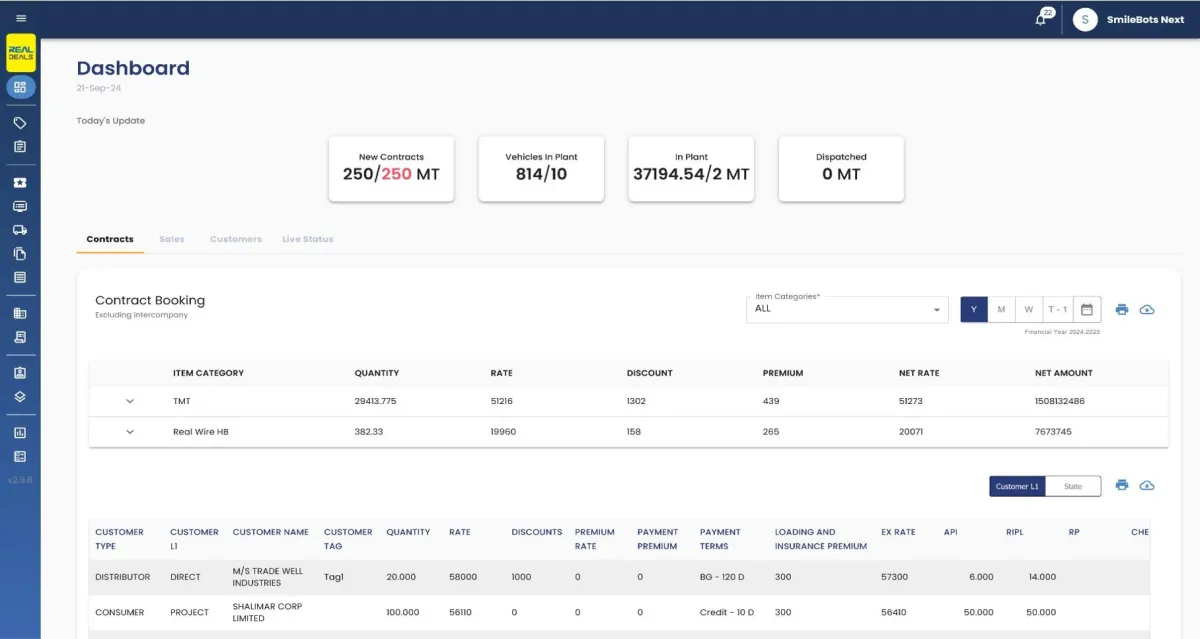Switch to the Live Status tab
This screenshot has width=1200, height=639.
click(x=308, y=239)
